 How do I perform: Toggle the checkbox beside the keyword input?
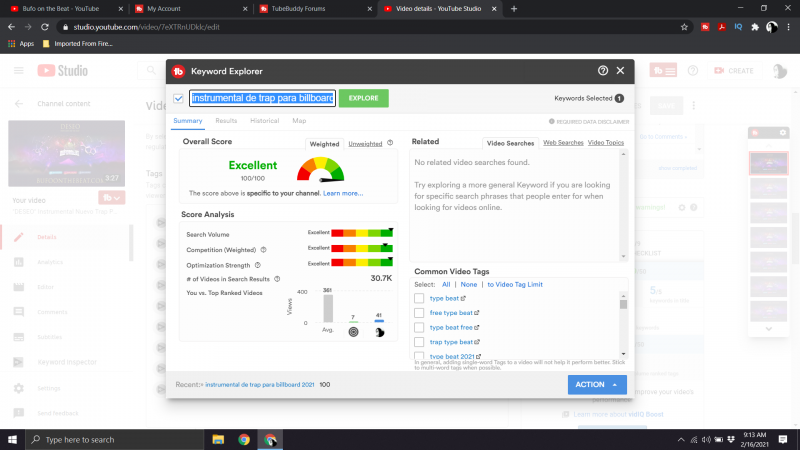(x=178, y=98)
